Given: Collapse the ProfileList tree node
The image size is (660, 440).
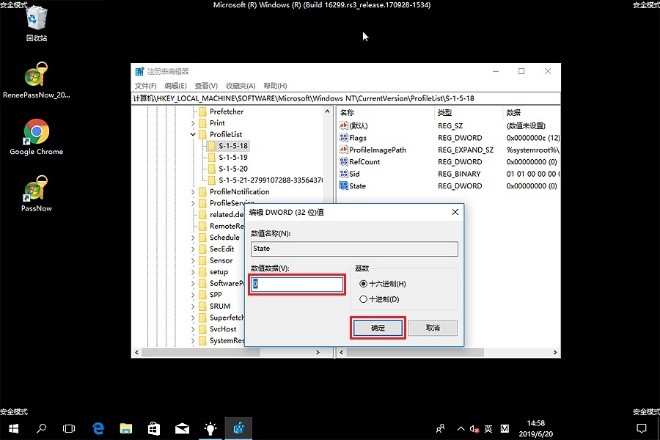Looking at the screenshot, I should pos(193,134).
